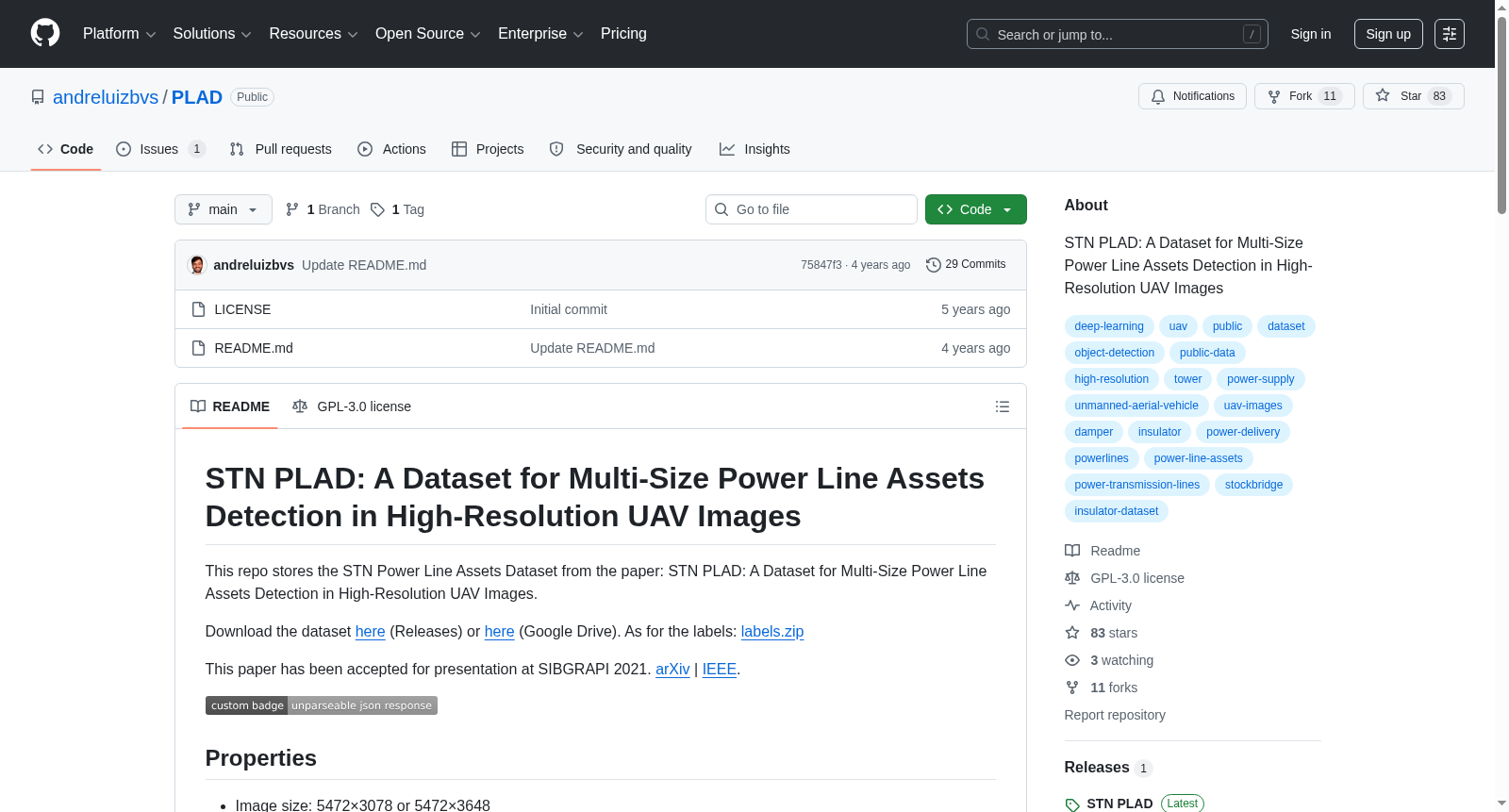Click the Notifications bell icon
Image resolution: width=1509 pixels, height=812 pixels.
[x=1158, y=96]
